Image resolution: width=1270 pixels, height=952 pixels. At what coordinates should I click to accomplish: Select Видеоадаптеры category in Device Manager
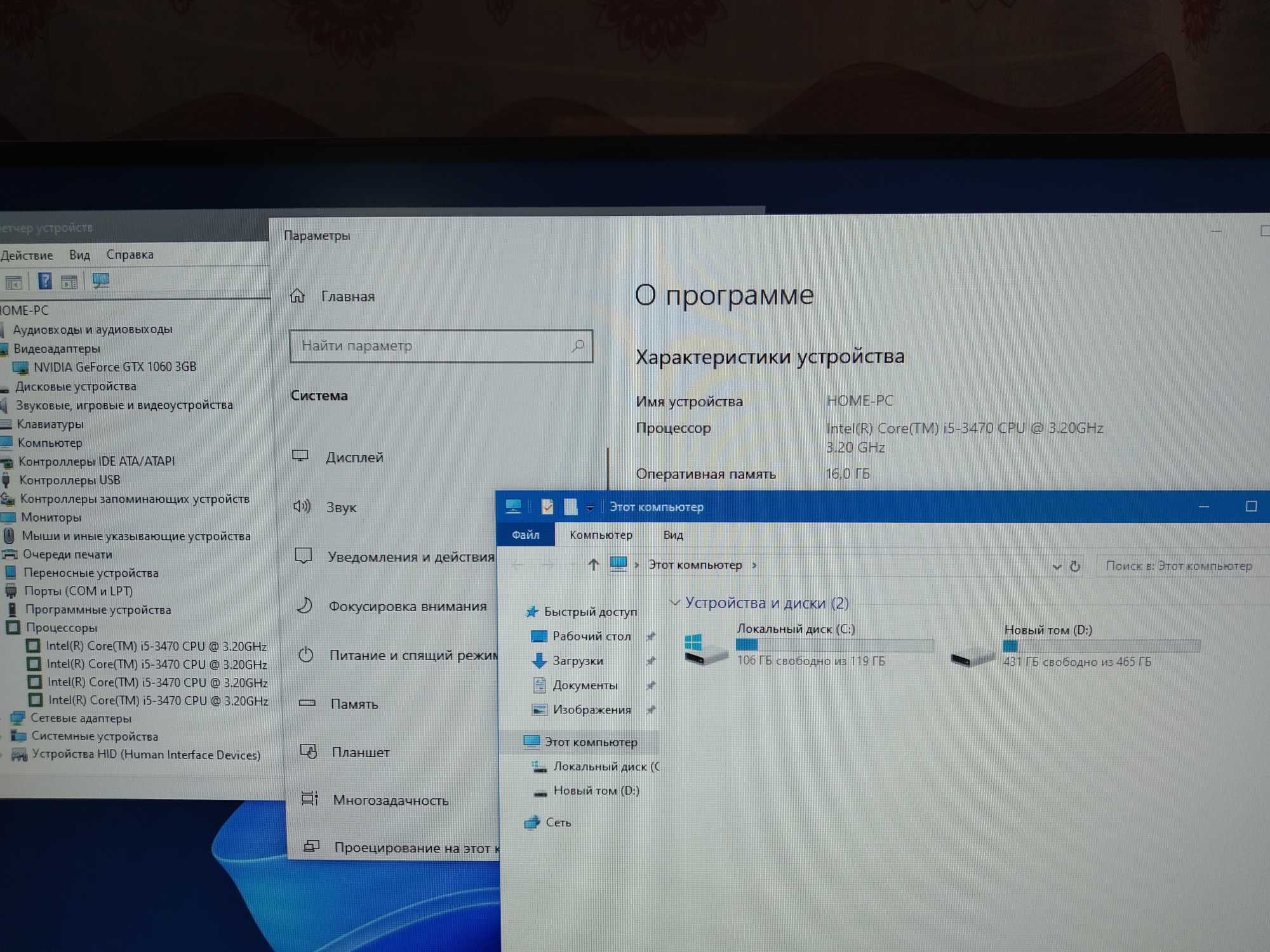(57, 348)
